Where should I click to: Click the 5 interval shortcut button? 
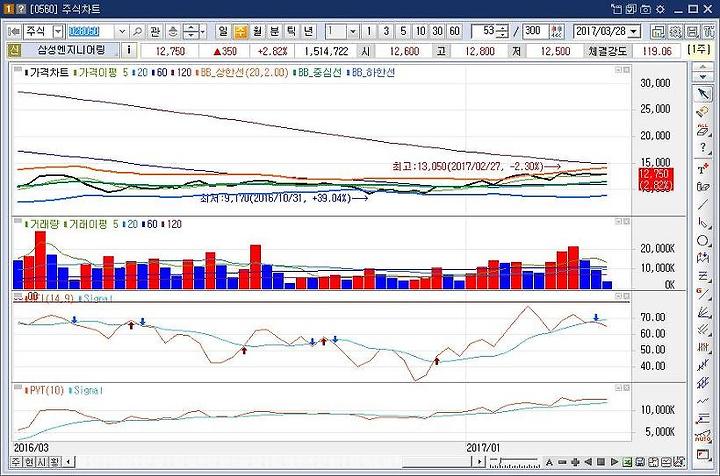click(x=403, y=31)
